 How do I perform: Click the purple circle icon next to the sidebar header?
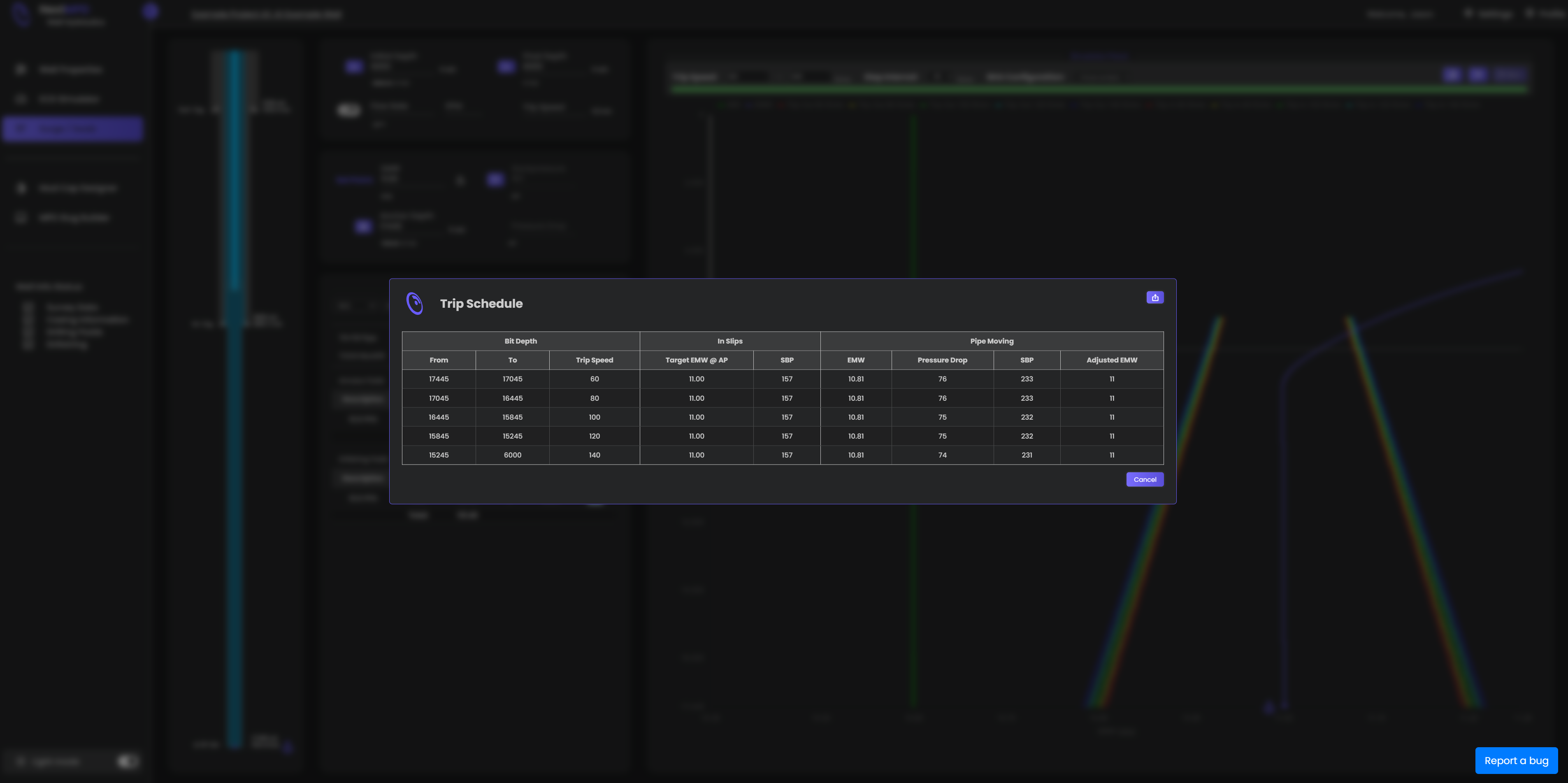[x=150, y=12]
